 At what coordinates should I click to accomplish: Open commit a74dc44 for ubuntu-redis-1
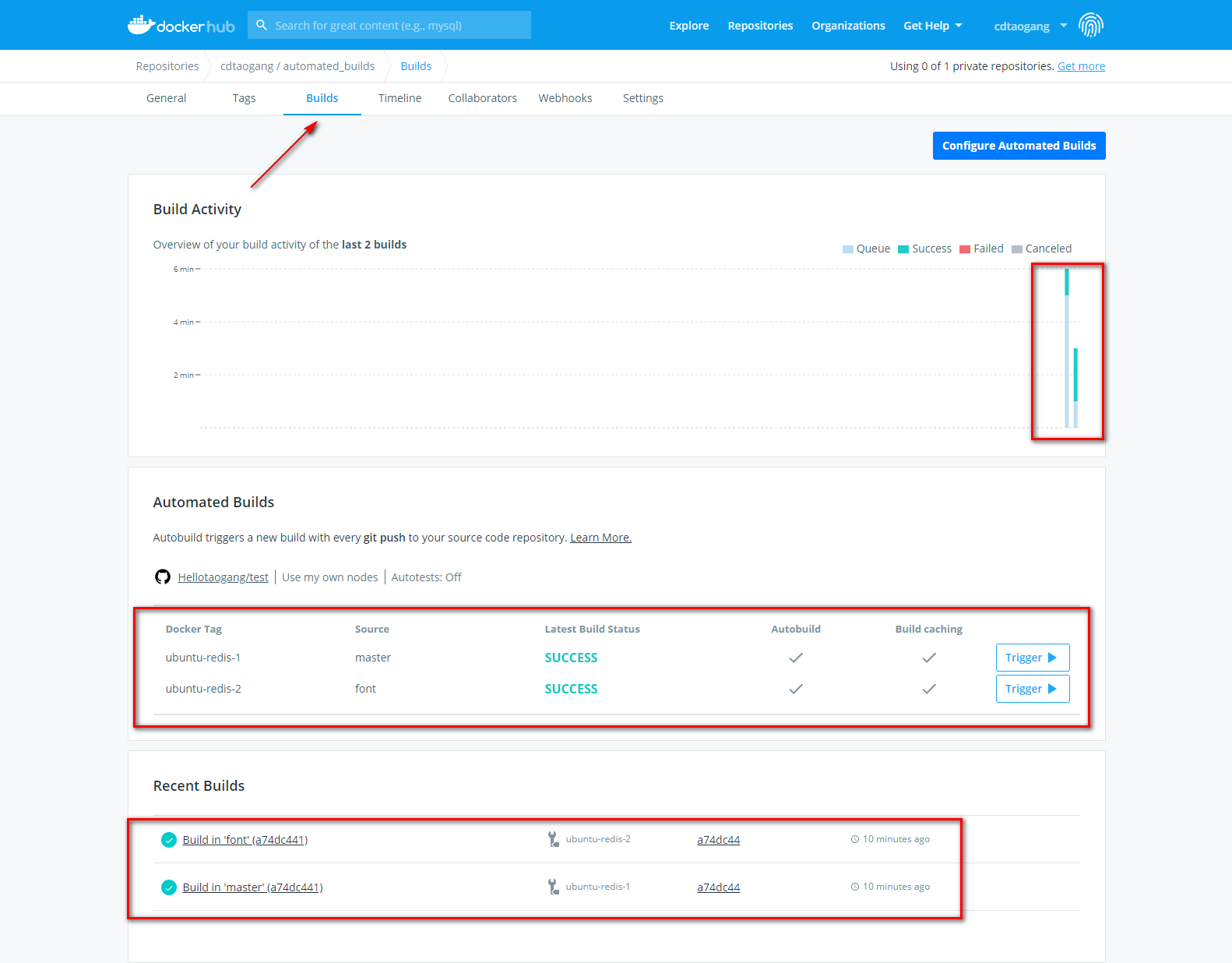(x=718, y=887)
